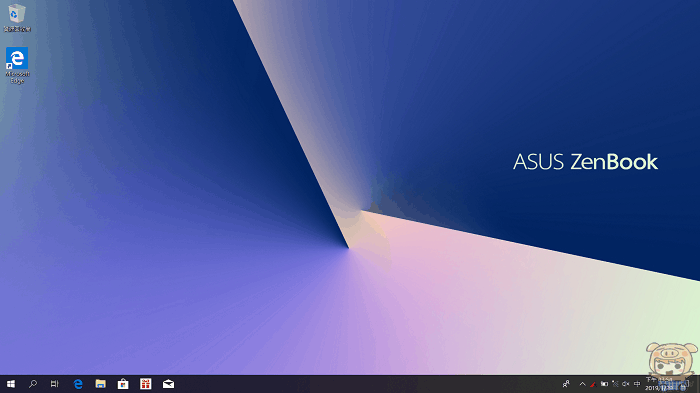This screenshot has width=700, height=393.
Task: Open Task View from the taskbar
Action: (54, 384)
